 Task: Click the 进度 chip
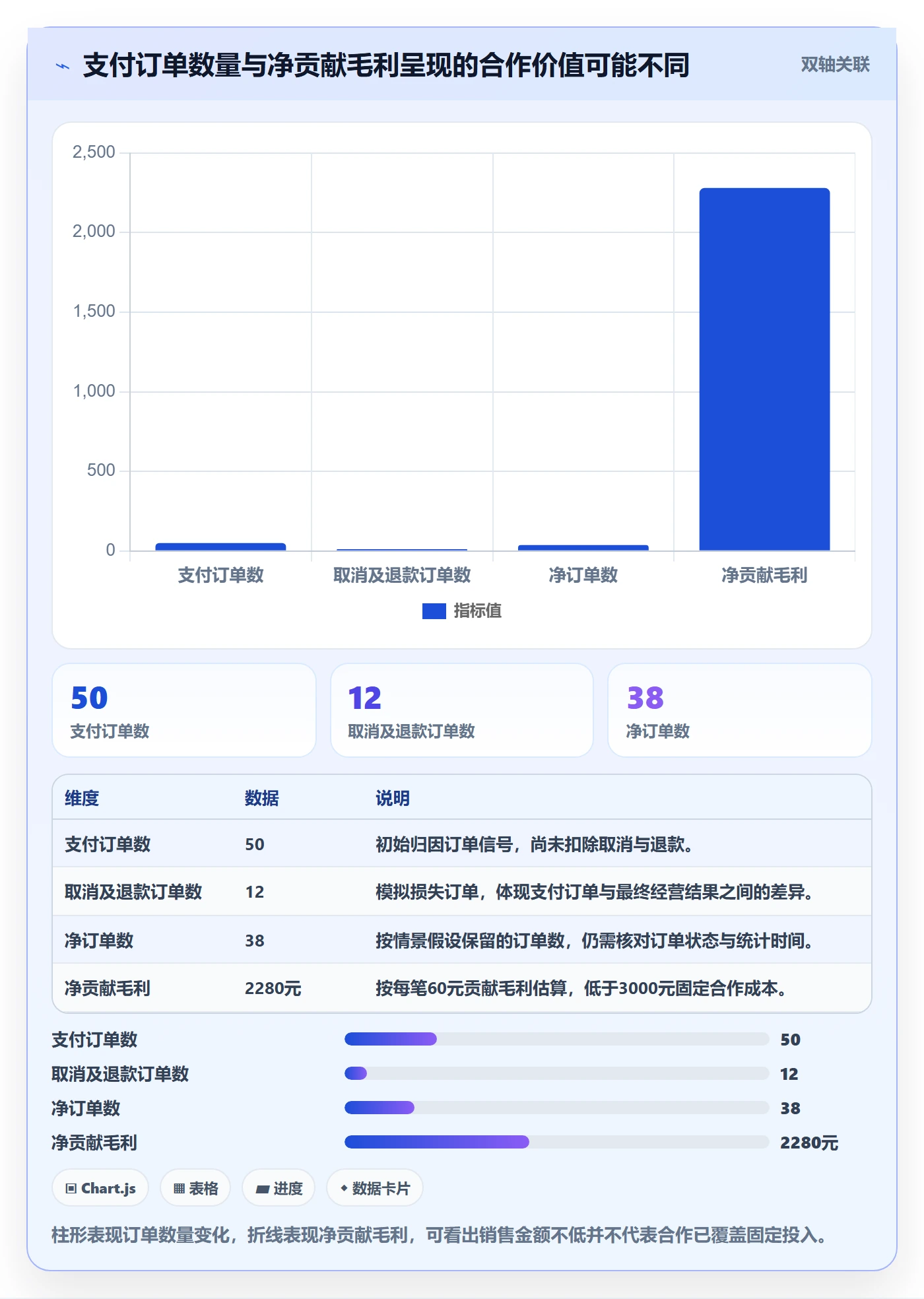tap(279, 1189)
